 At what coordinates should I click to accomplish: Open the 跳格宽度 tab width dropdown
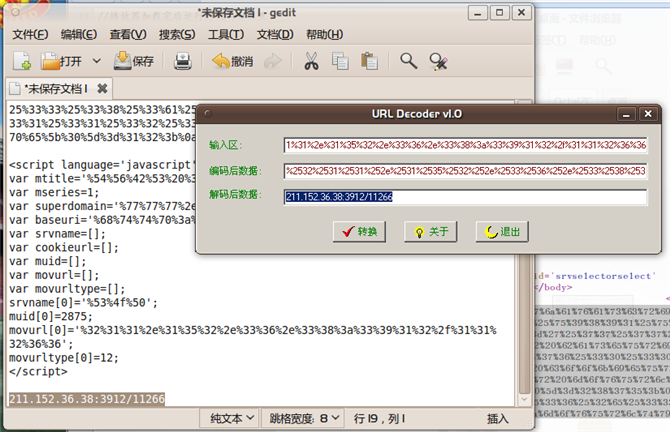pyautogui.click(x=305, y=418)
